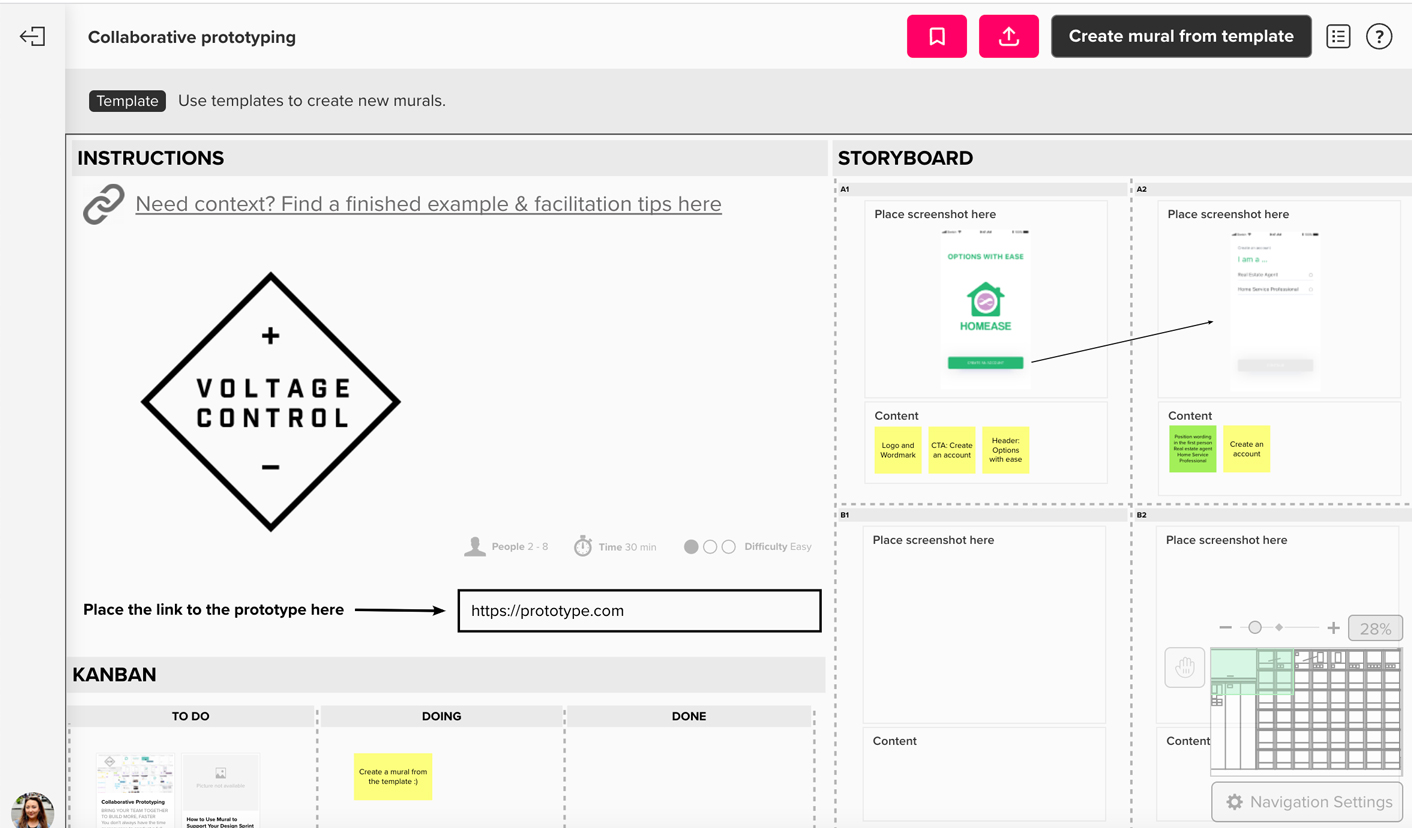Click the chain link icon in Instructions
The height and width of the screenshot is (828, 1412).
pos(104,204)
